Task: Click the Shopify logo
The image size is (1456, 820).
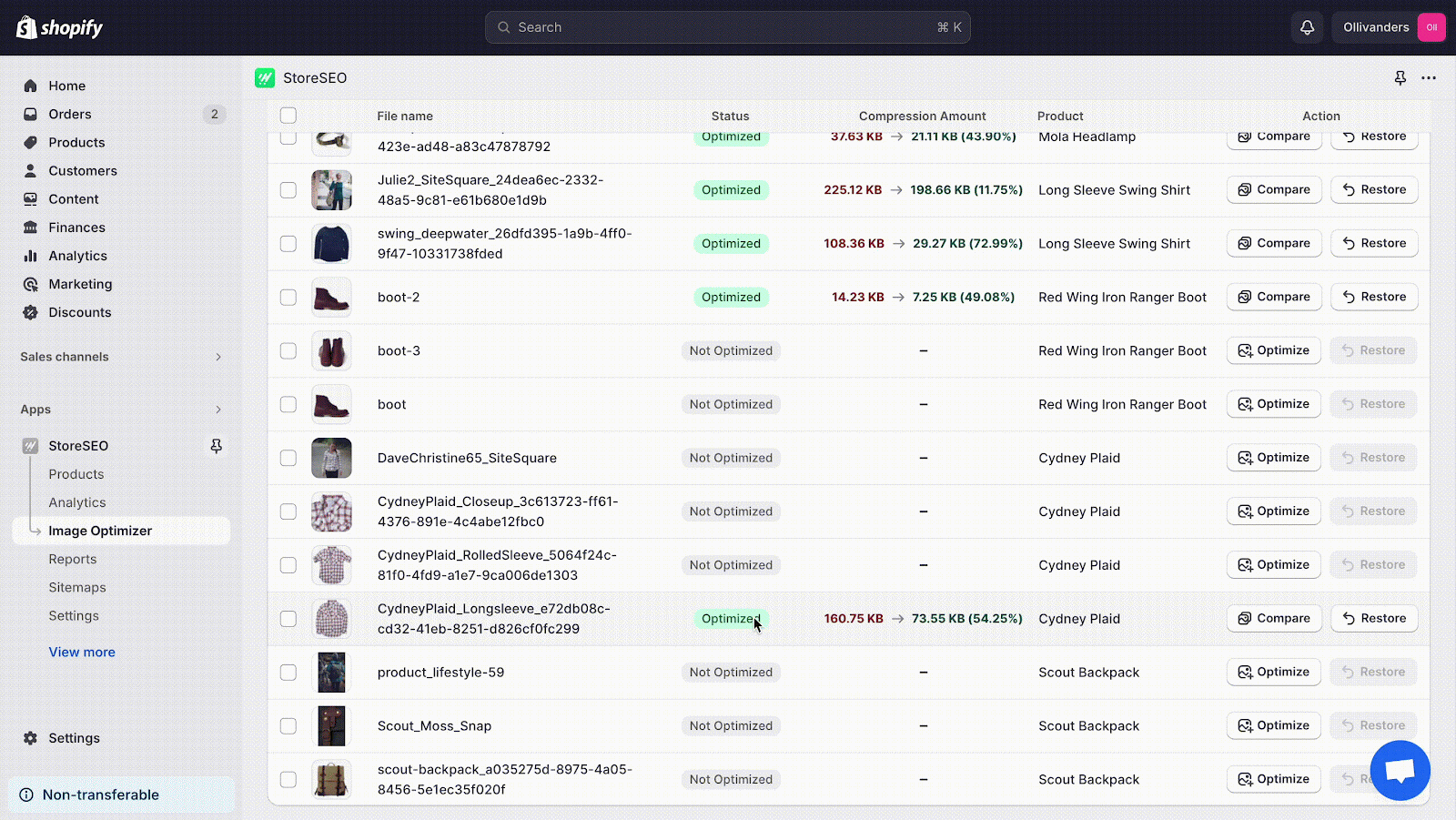Action: tap(60, 27)
